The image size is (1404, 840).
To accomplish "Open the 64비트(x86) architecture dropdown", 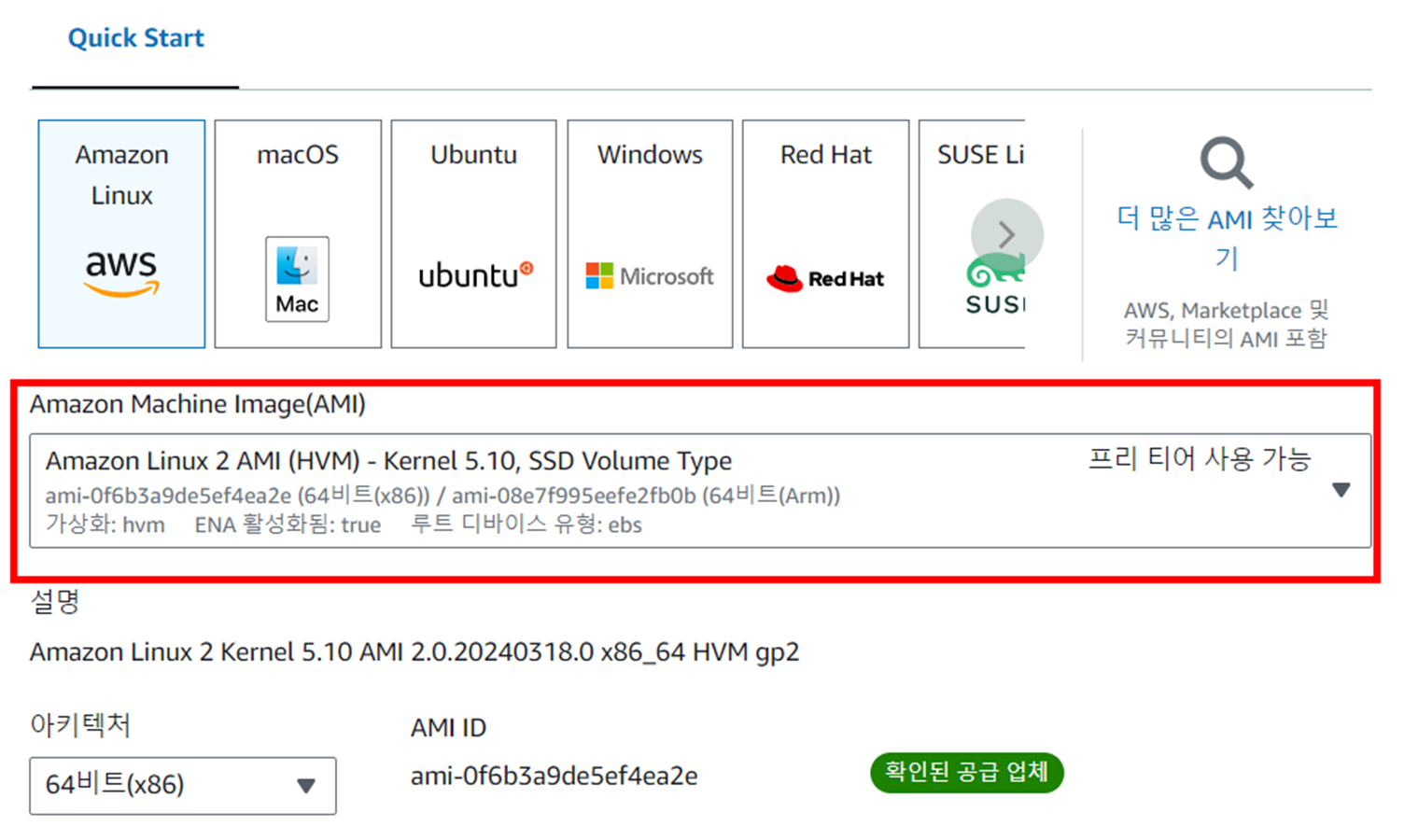I will (183, 785).
